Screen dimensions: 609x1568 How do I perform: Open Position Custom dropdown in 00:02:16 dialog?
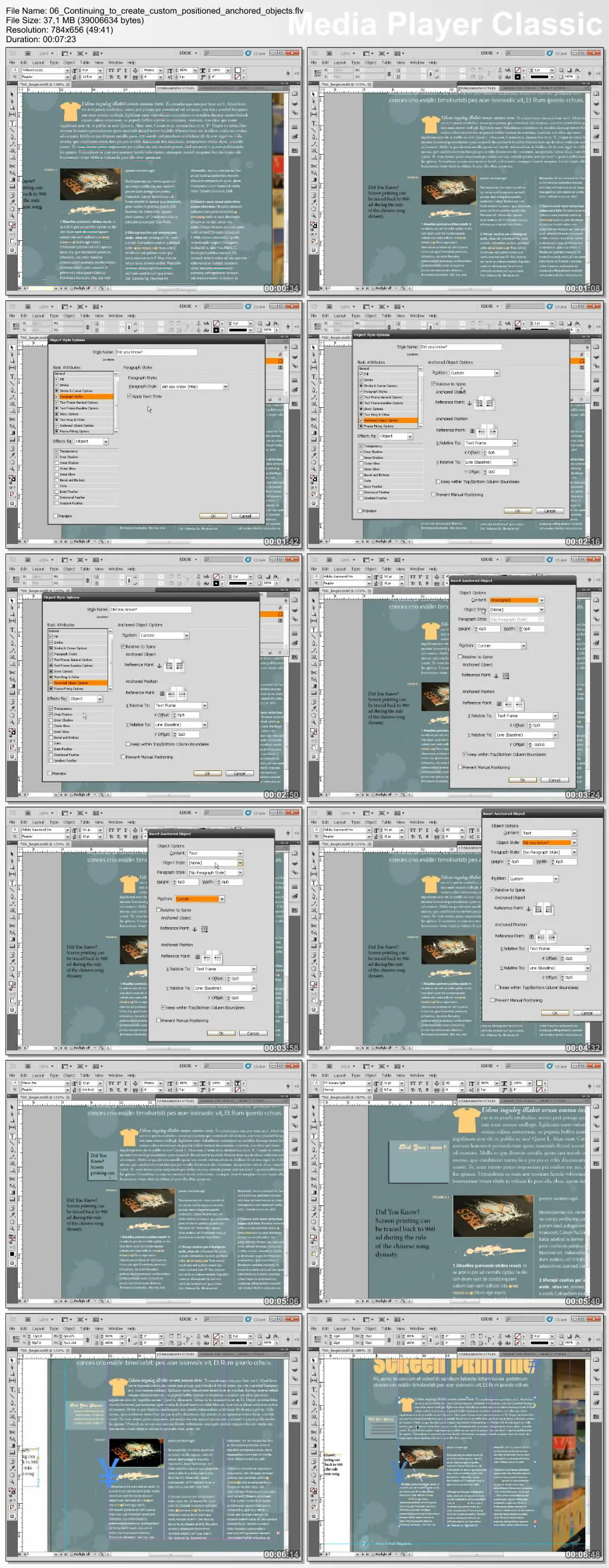tap(475, 373)
